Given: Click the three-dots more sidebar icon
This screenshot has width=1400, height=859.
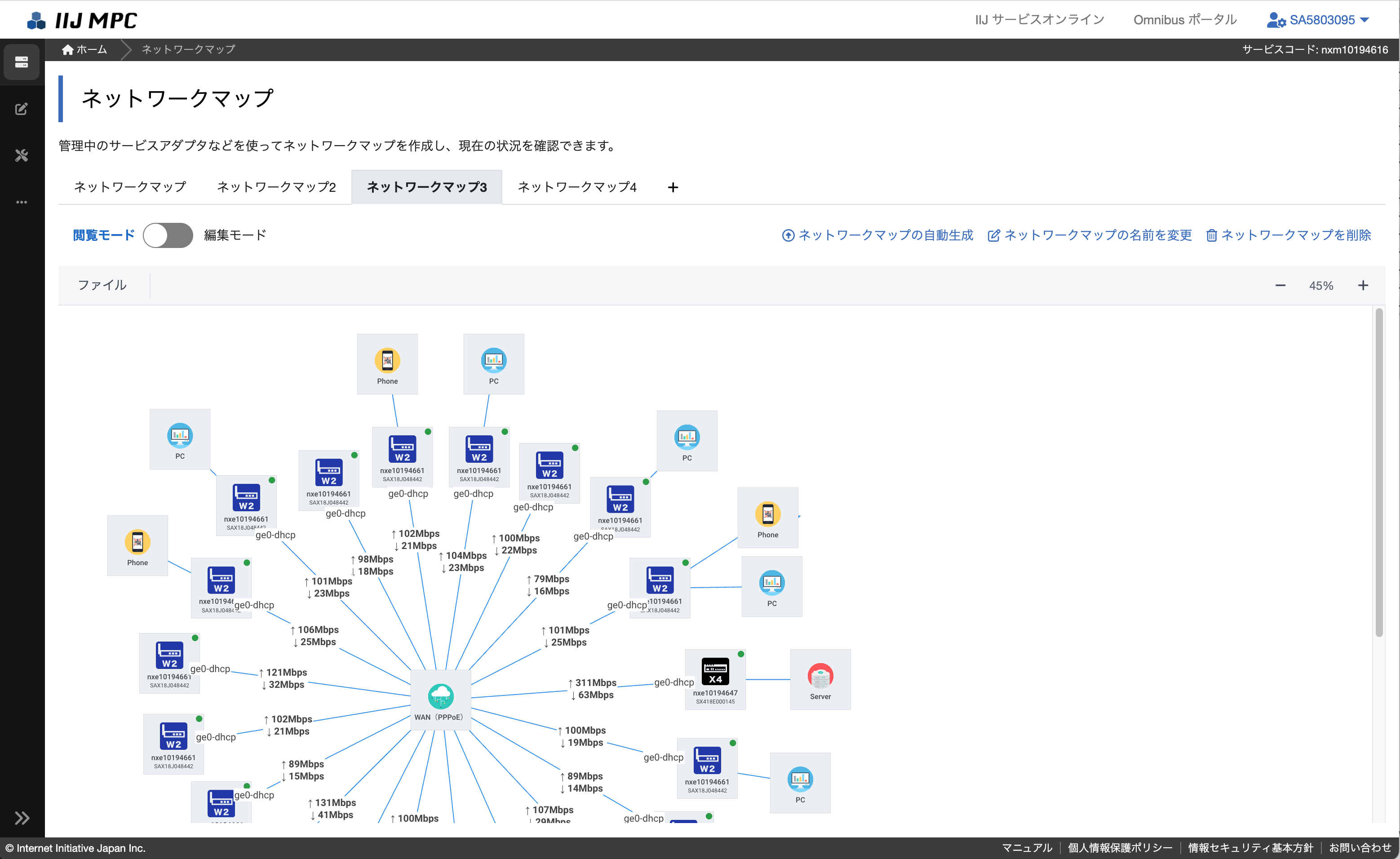Looking at the screenshot, I should click(22, 202).
